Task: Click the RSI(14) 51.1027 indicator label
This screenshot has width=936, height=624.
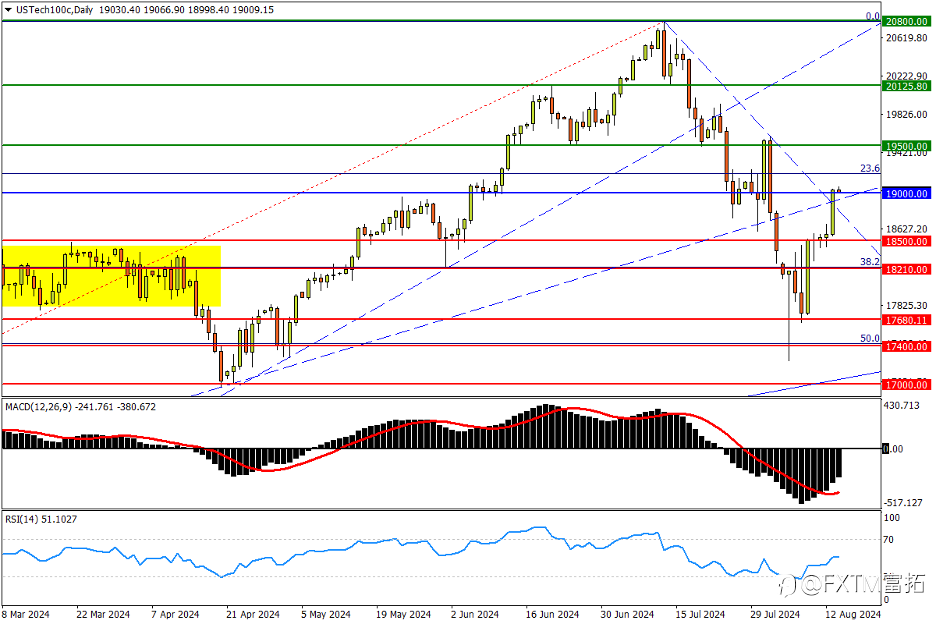Action: pos(41,520)
